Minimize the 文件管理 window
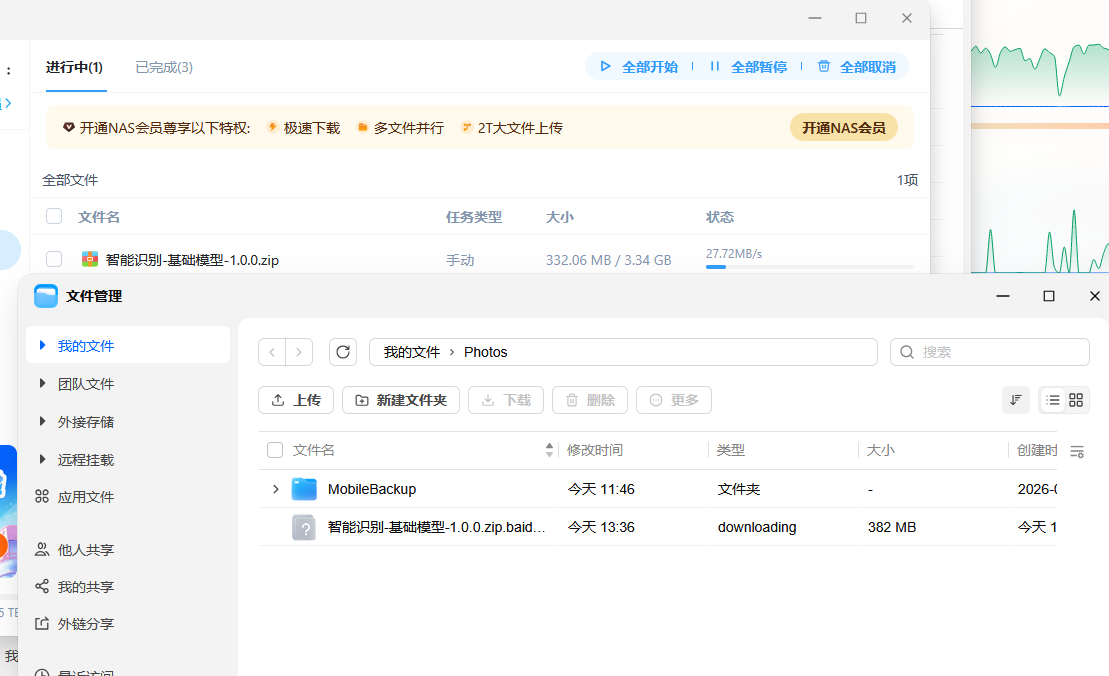 (x=1003, y=296)
